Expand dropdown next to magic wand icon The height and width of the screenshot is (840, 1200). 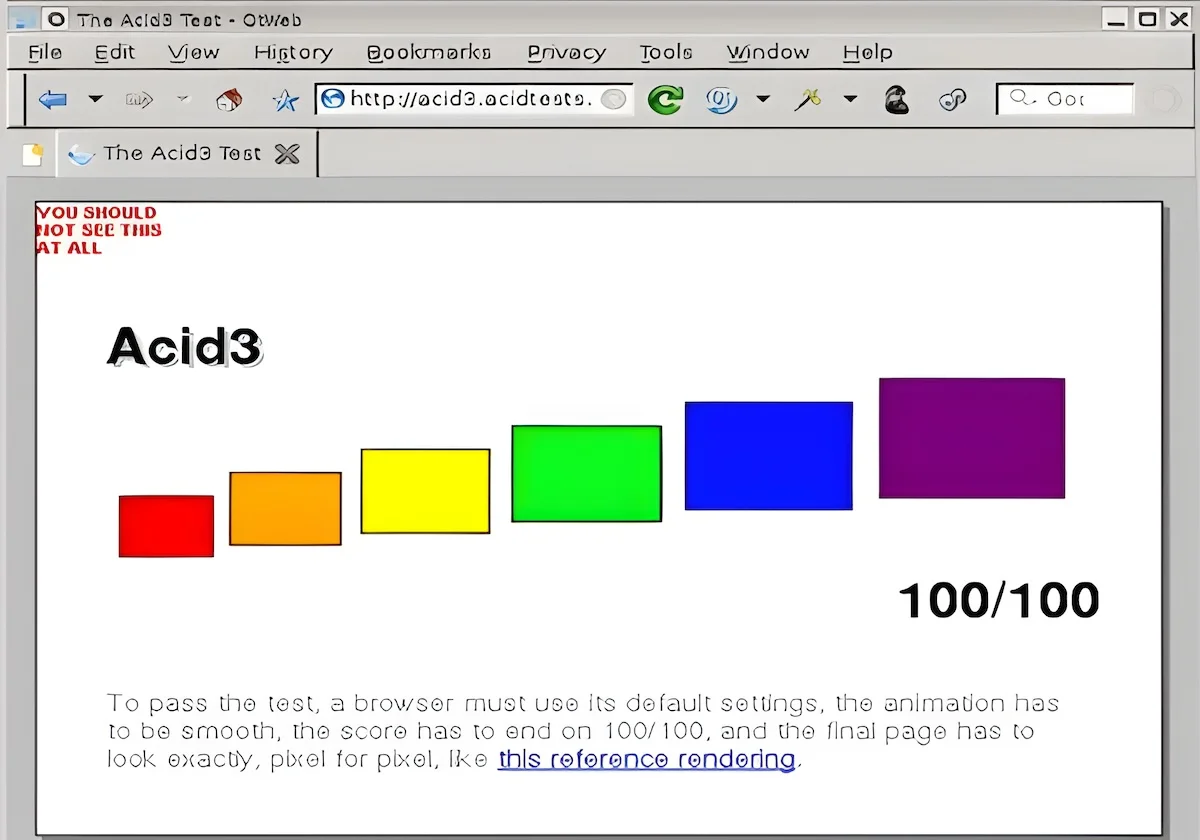[850, 99]
